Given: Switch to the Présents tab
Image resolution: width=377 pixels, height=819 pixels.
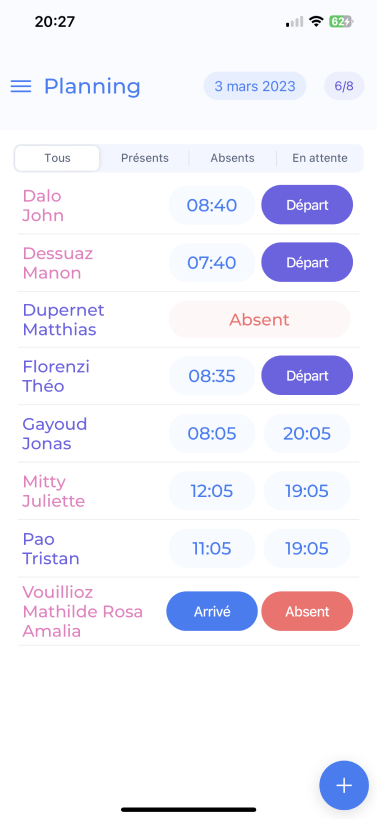Looking at the screenshot, I should (x=145, y=158).
